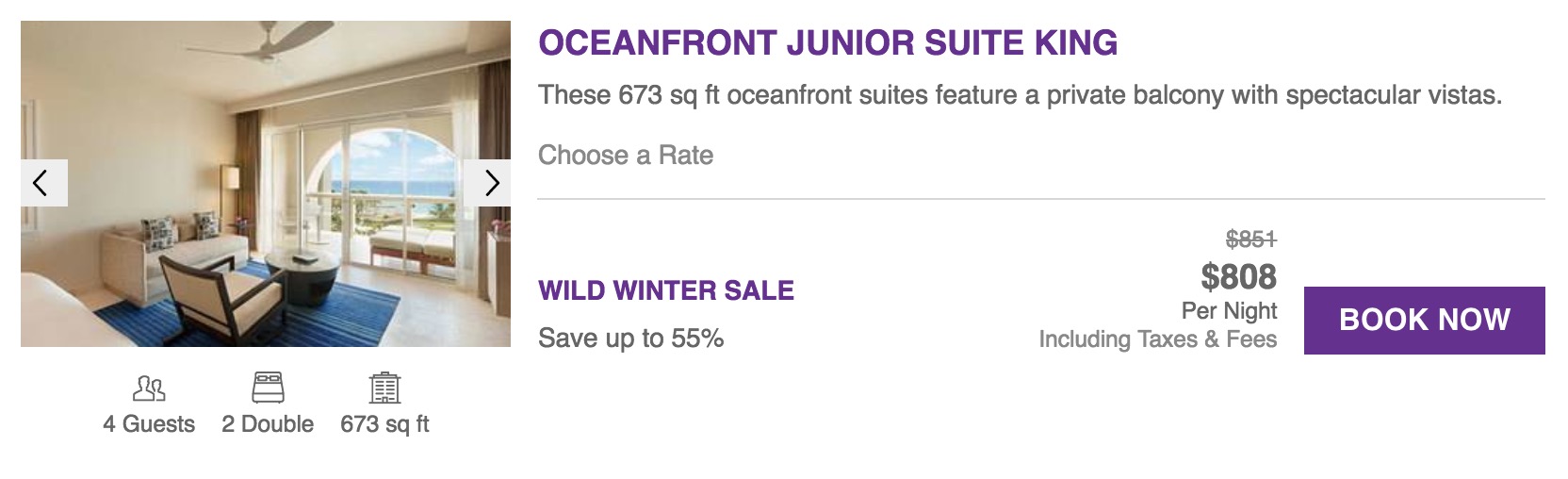
Task: Click the crossed-out $851 original price
Action: (1250, 239)
